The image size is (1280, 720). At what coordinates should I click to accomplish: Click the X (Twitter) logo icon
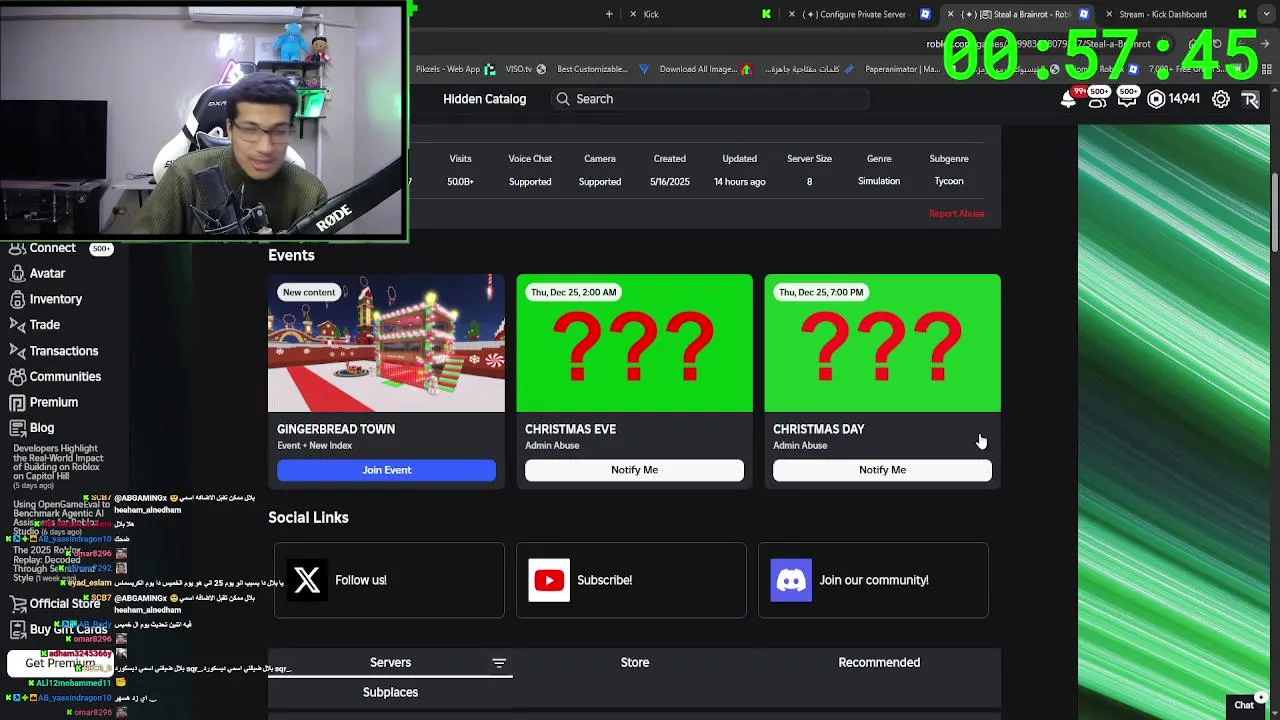(x=307, y=580)
